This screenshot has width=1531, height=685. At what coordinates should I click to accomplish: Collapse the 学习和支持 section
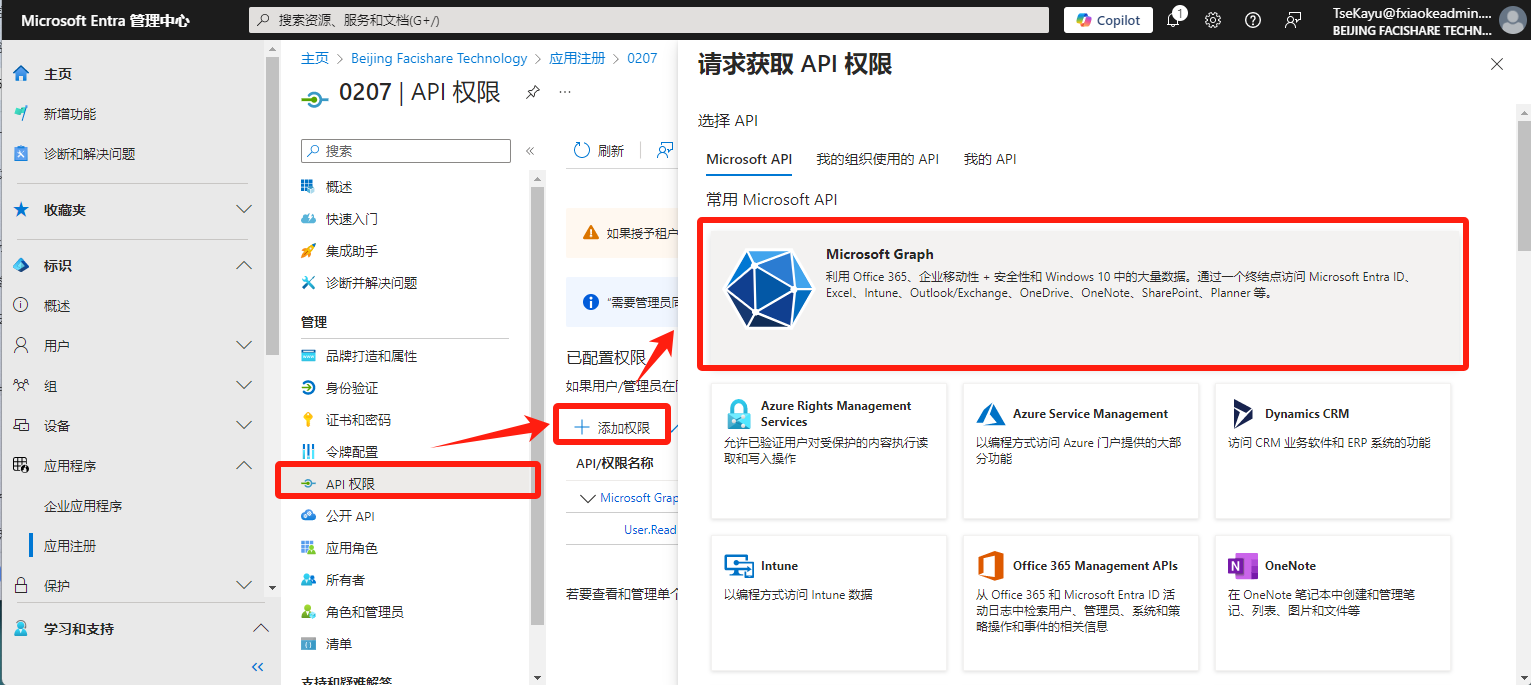point(260,629)
